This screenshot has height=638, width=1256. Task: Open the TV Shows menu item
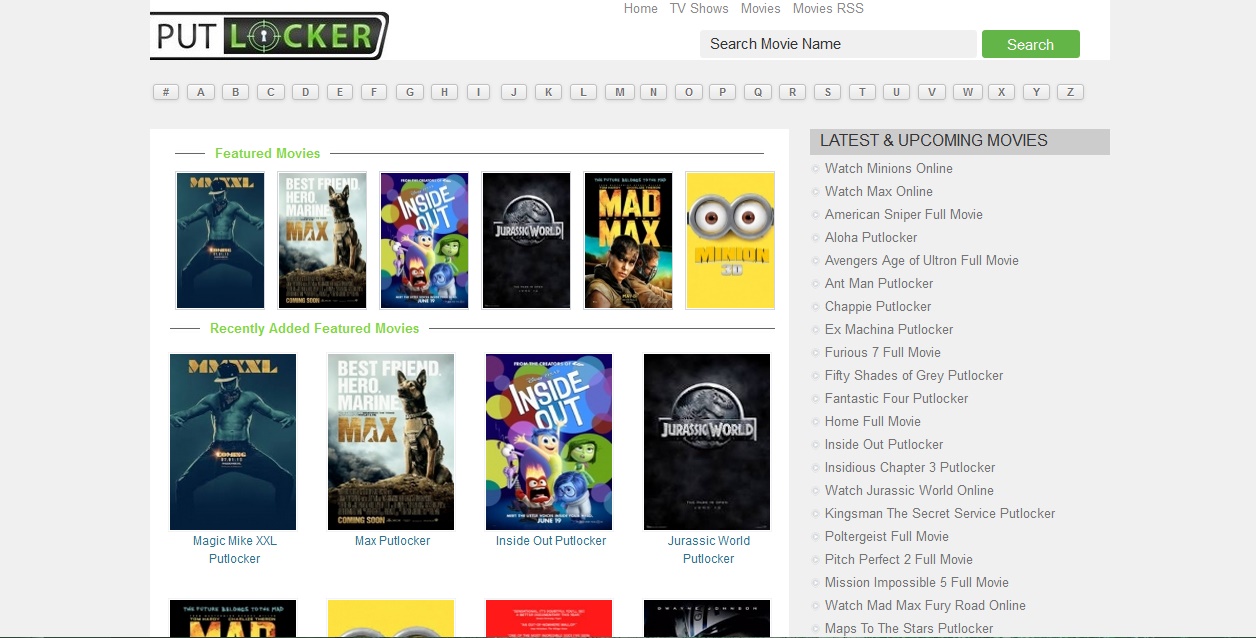click(699, 9)
